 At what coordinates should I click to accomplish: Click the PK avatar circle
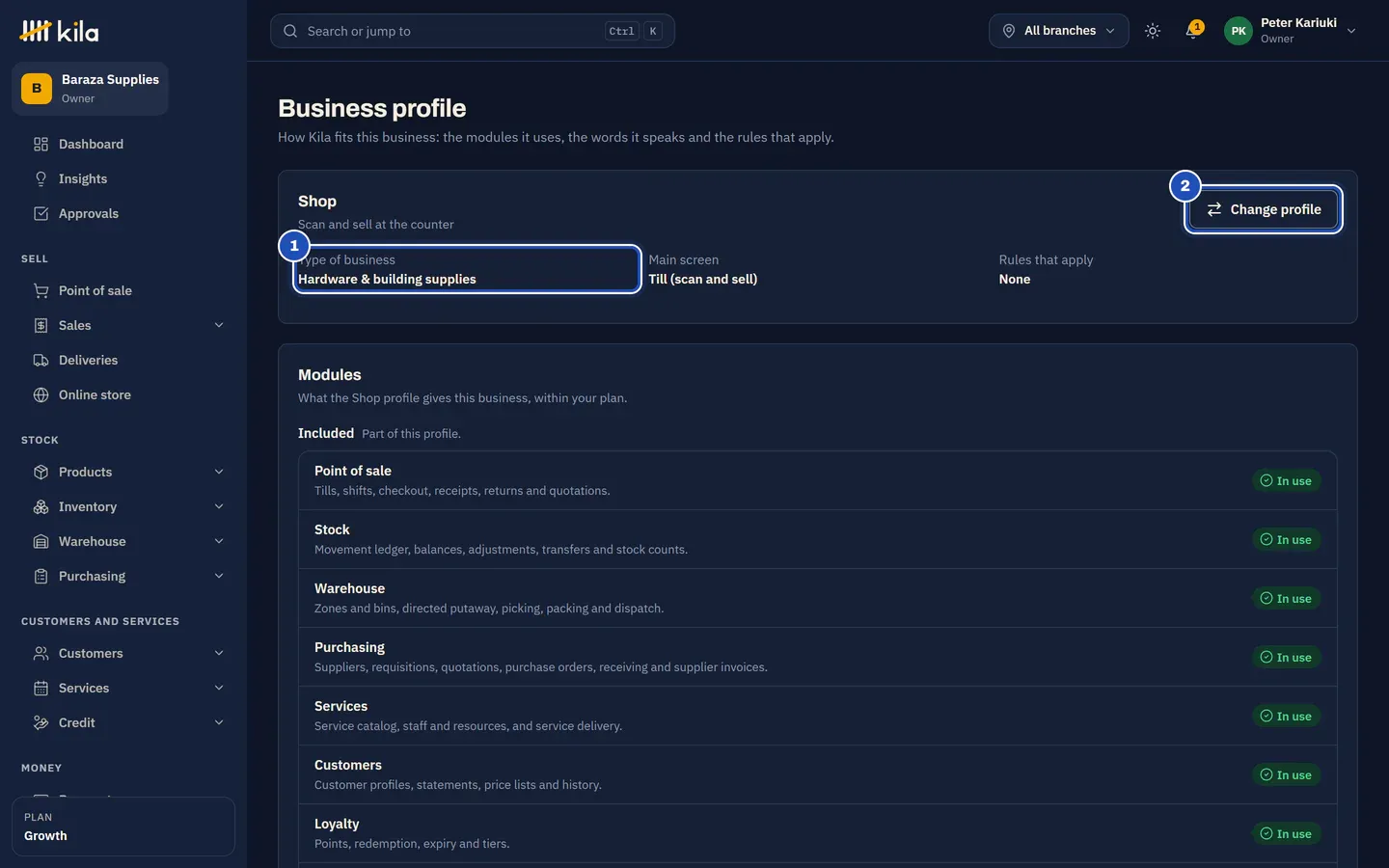pyautogui.click(x=1239, y=31)
